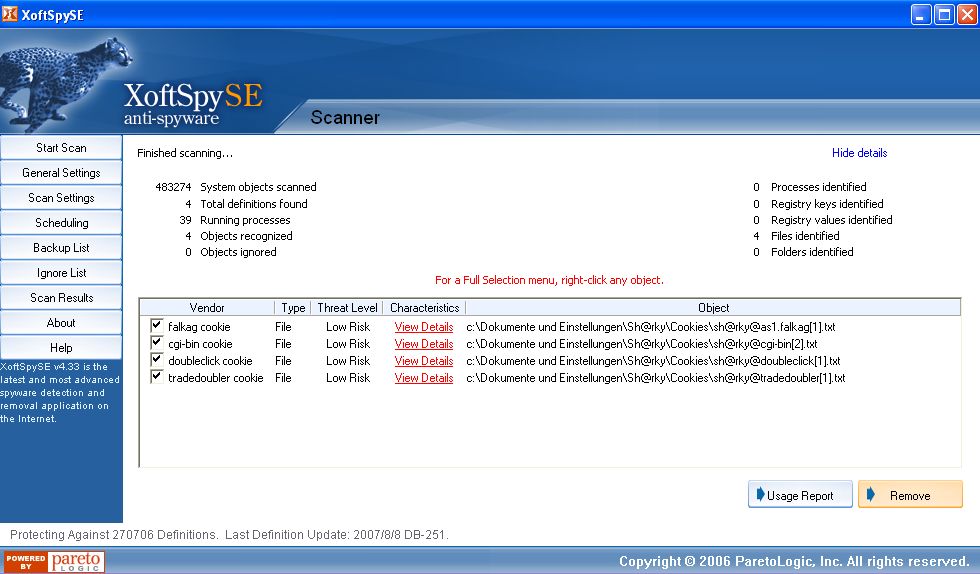Click the ParetoLogic logo in footer
Screen dimensions: 980x574
[x=54, y=561]
